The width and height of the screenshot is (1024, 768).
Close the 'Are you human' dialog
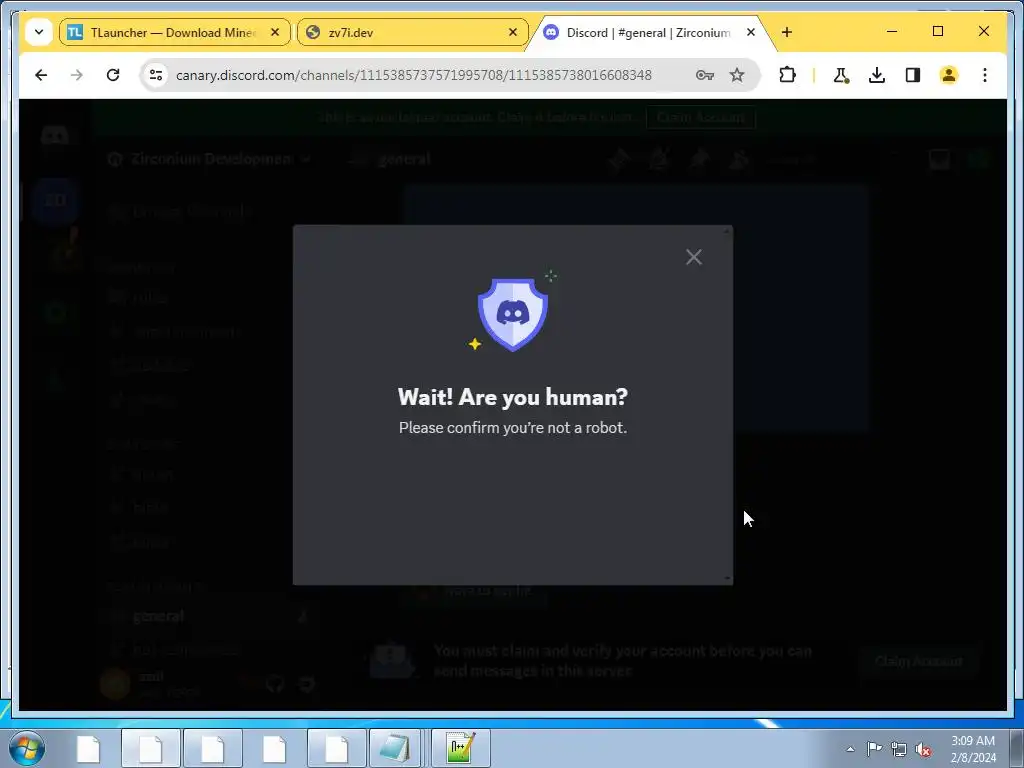pyautogui.click(x=694, y=257)
